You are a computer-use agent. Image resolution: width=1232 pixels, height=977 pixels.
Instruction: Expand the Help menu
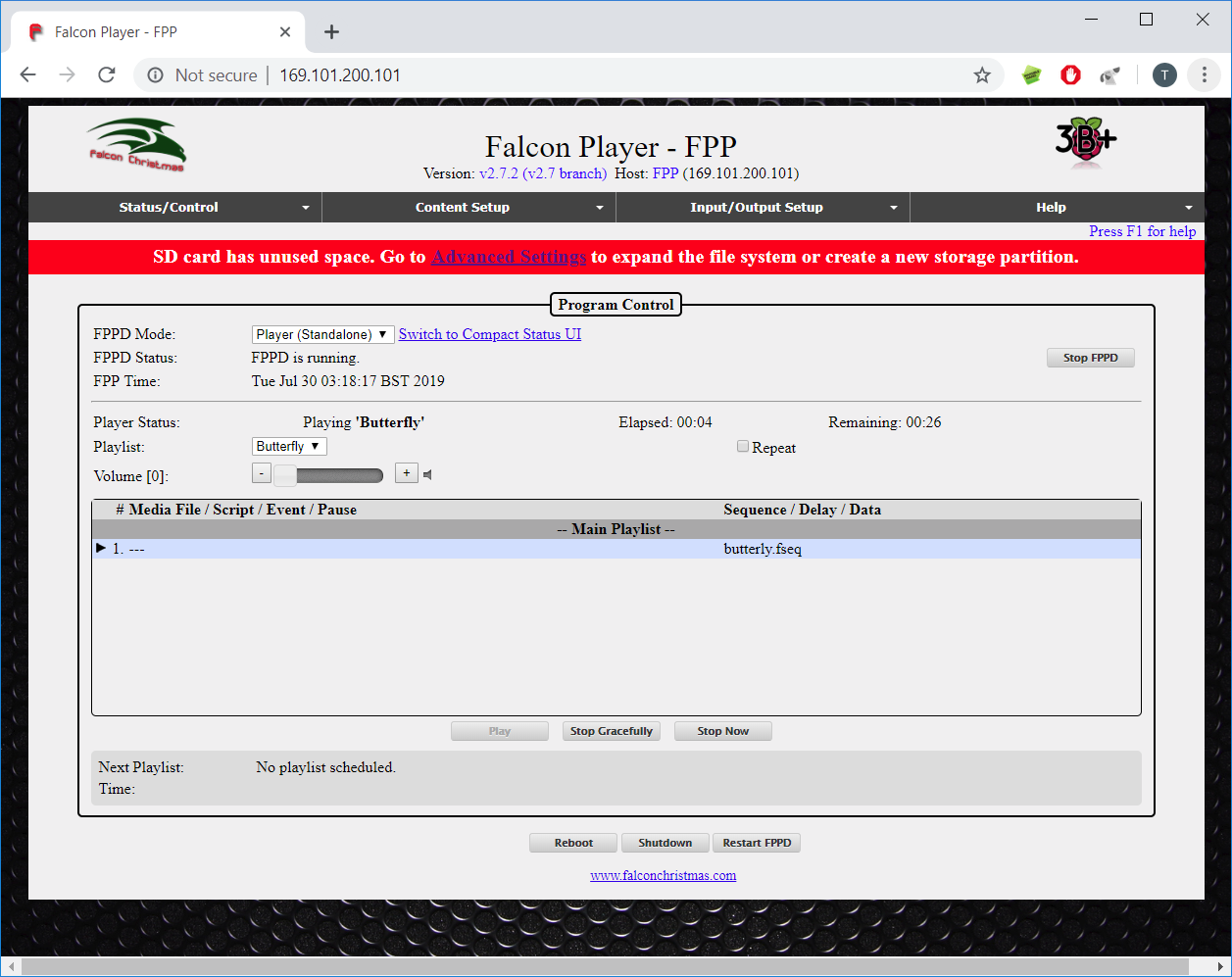(x=1058, y=207)
